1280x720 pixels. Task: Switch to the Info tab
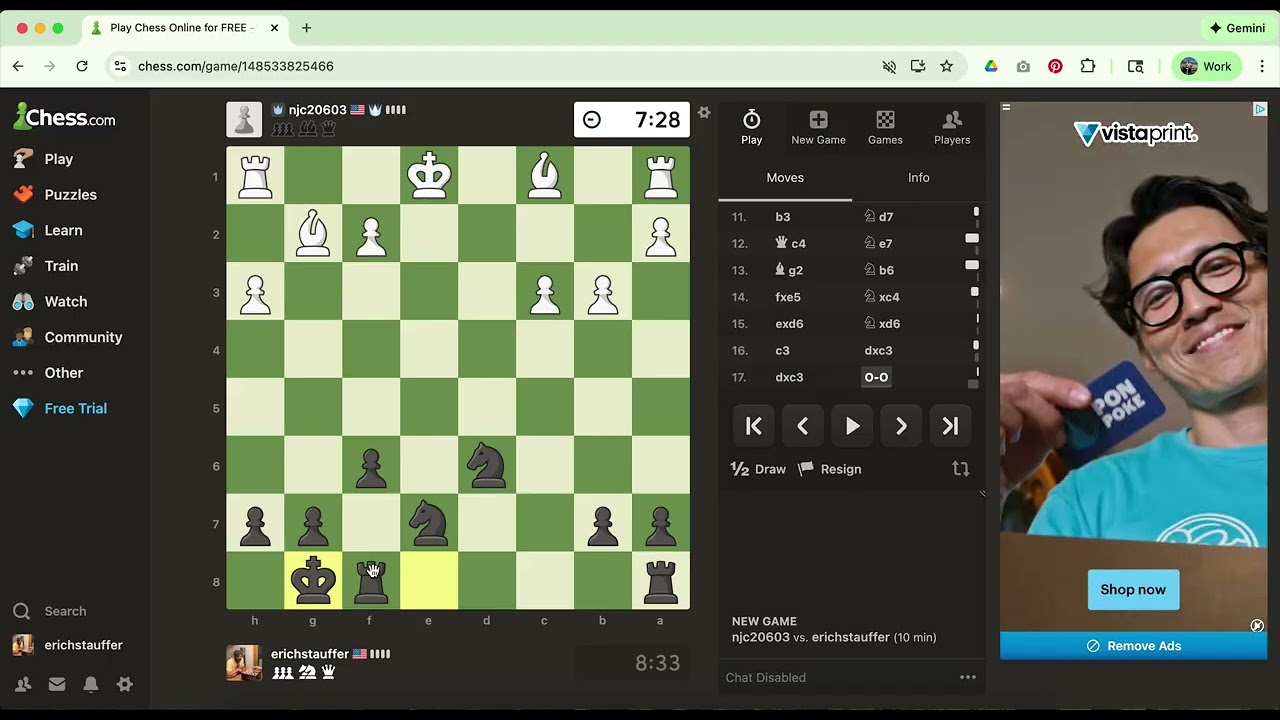point(919,178)
